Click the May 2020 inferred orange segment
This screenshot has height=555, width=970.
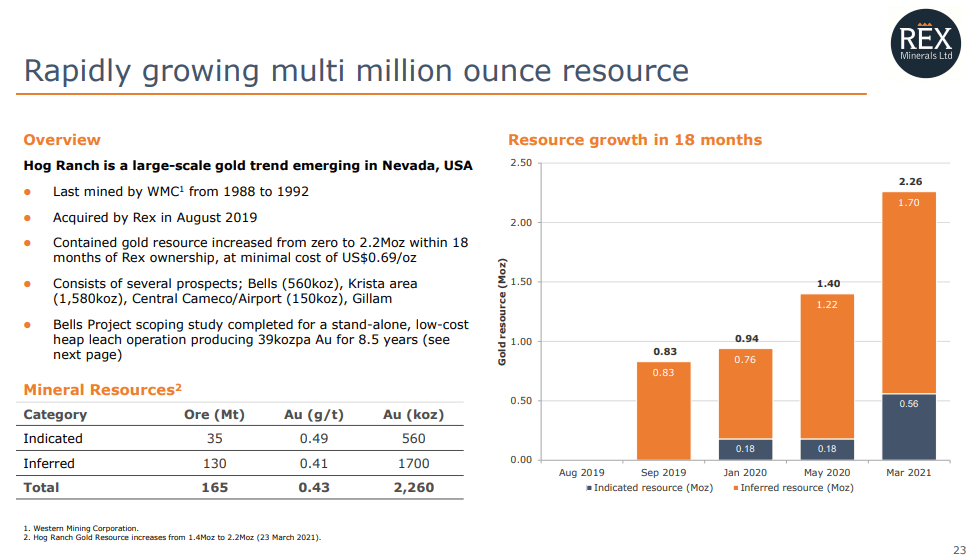(827, 366)
